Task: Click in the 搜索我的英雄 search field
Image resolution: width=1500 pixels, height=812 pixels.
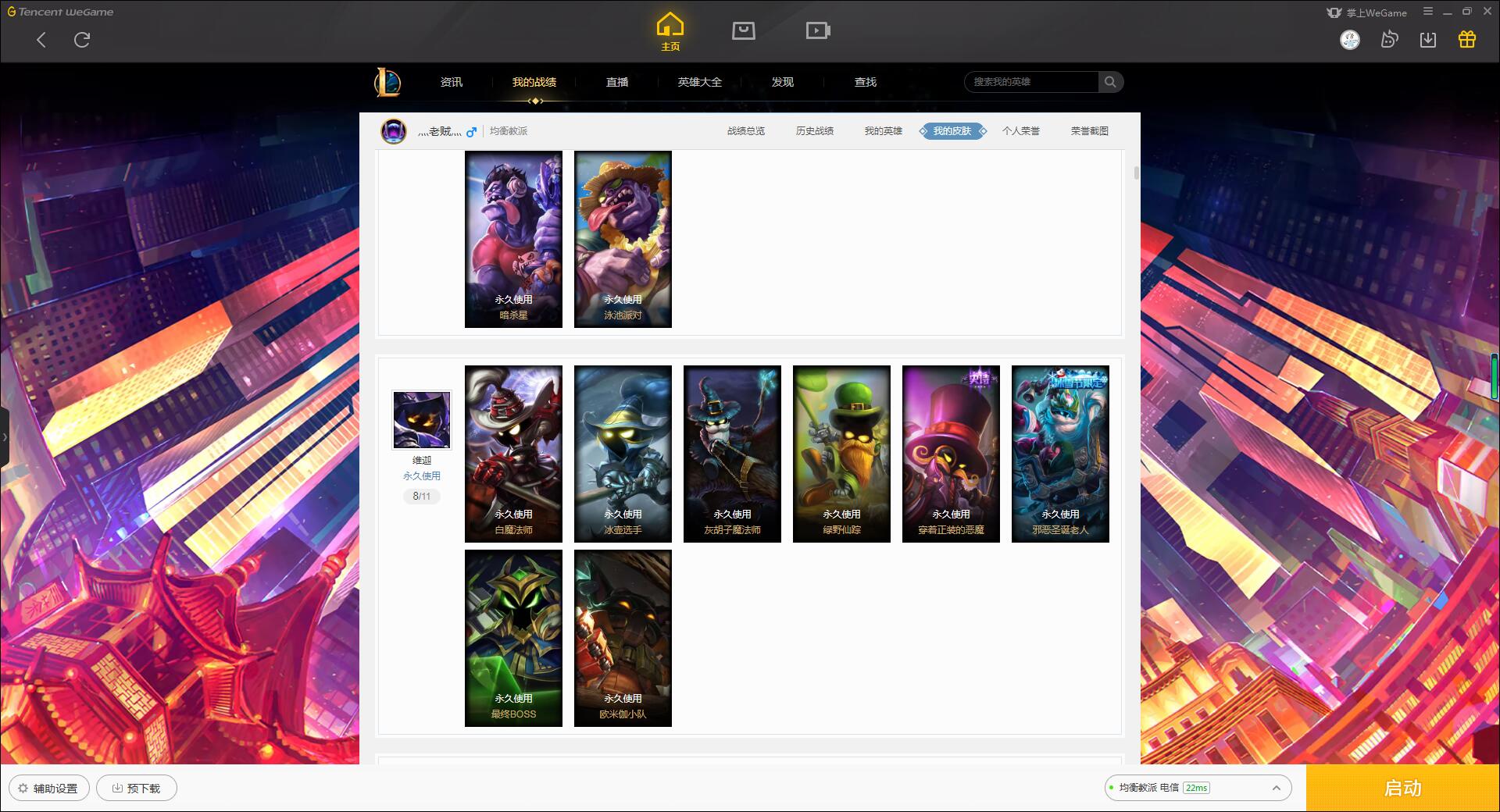Action: pyautogui.click(x=1031, y=82)
